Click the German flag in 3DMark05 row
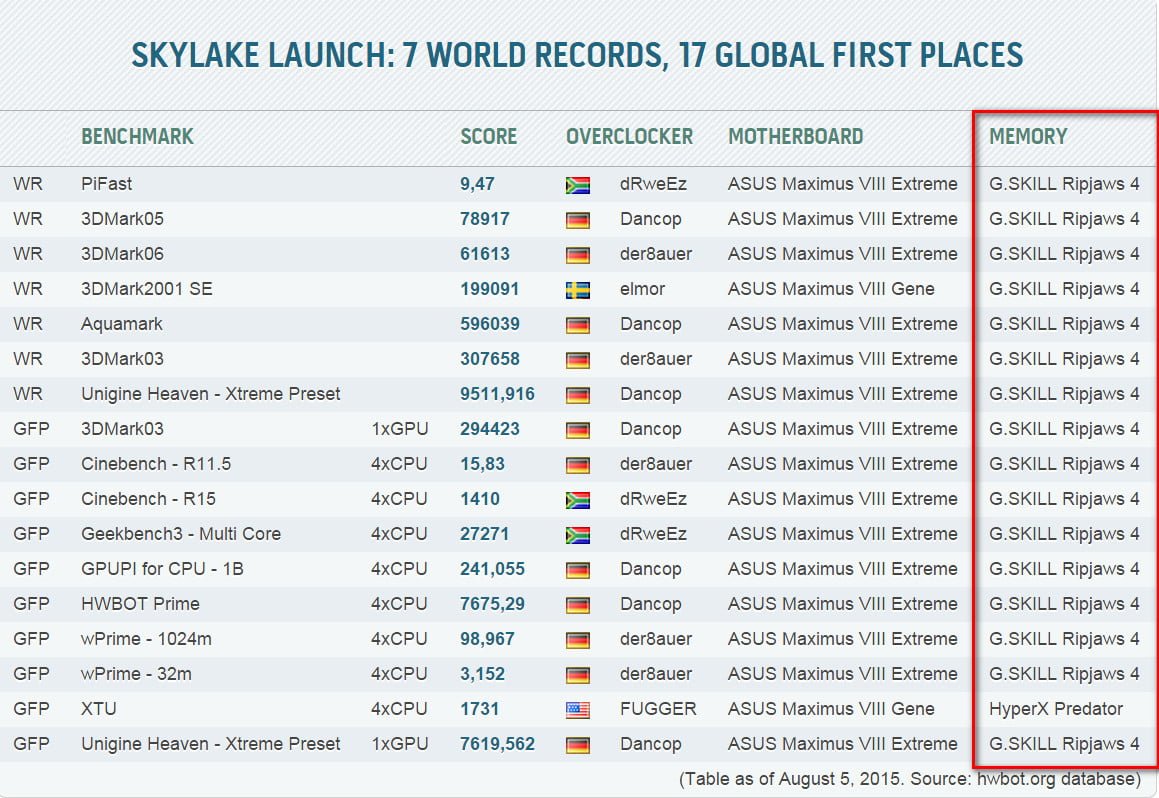Image resolution: width=1159 pixels, height=798 pixels. click(x=577, y=220)
